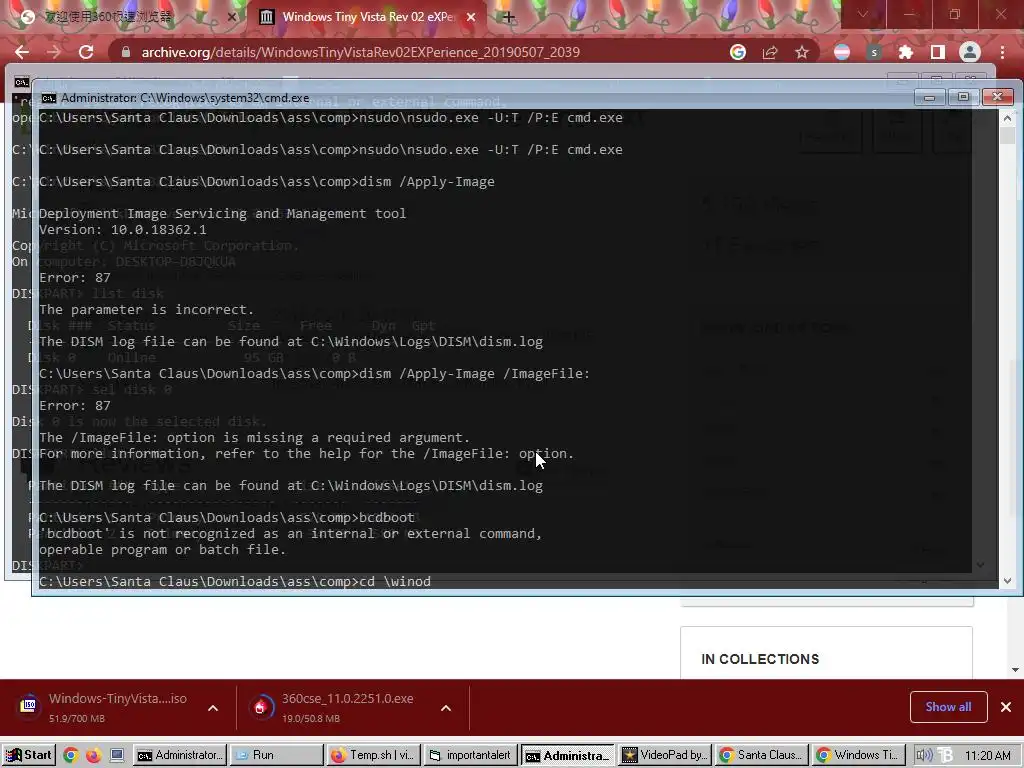Toggle Chrome side panel icon
The image size is (1024, 768).
point(938,52)
